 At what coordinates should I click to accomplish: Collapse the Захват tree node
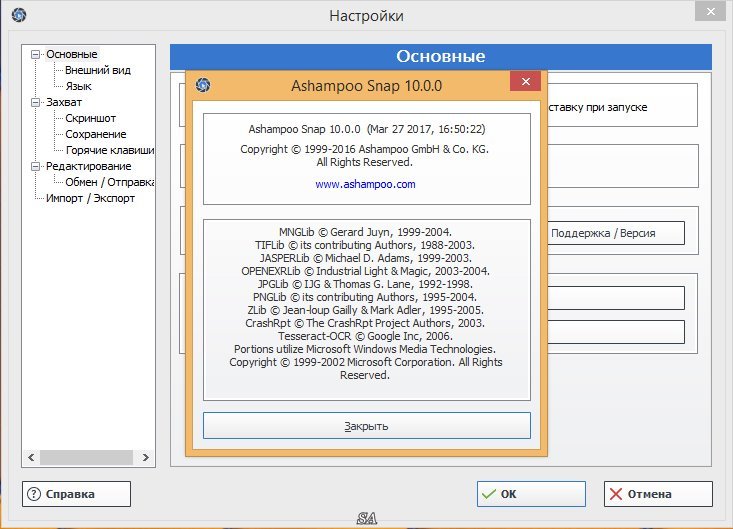pyautogui.click(x=35, y=102)
